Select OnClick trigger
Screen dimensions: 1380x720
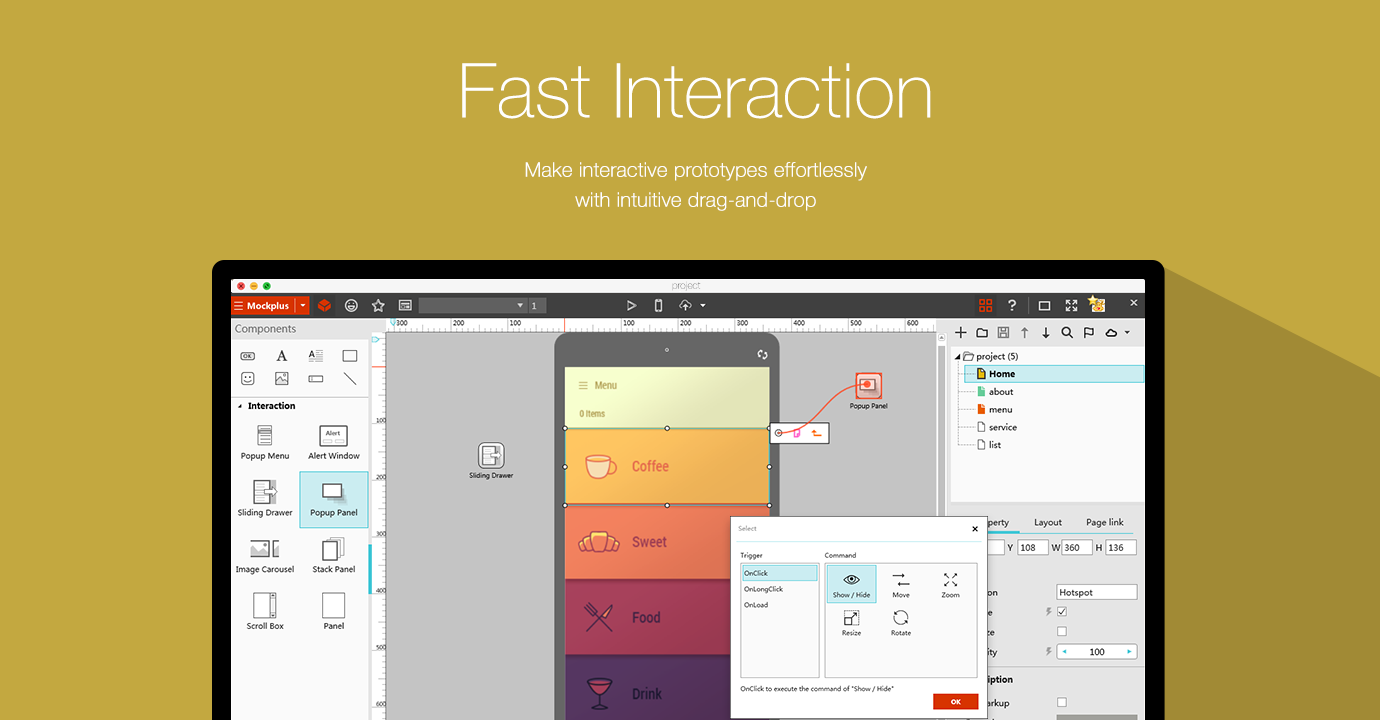[x=779, y=573]
